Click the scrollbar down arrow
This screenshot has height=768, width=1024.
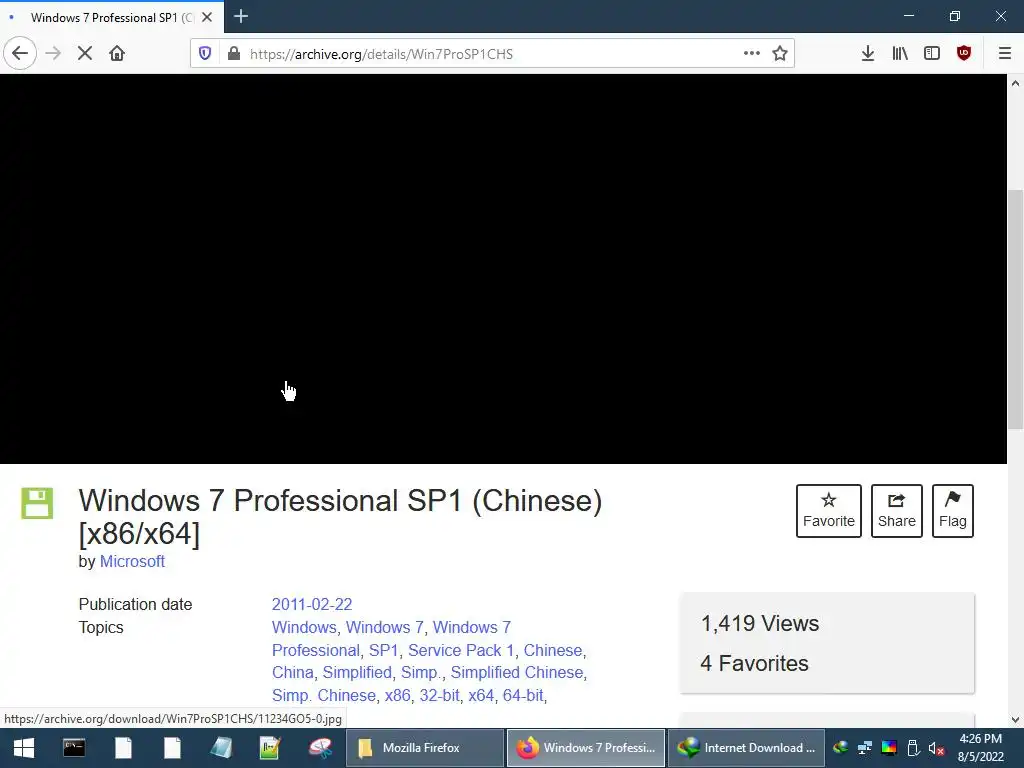click(1015, 719)
